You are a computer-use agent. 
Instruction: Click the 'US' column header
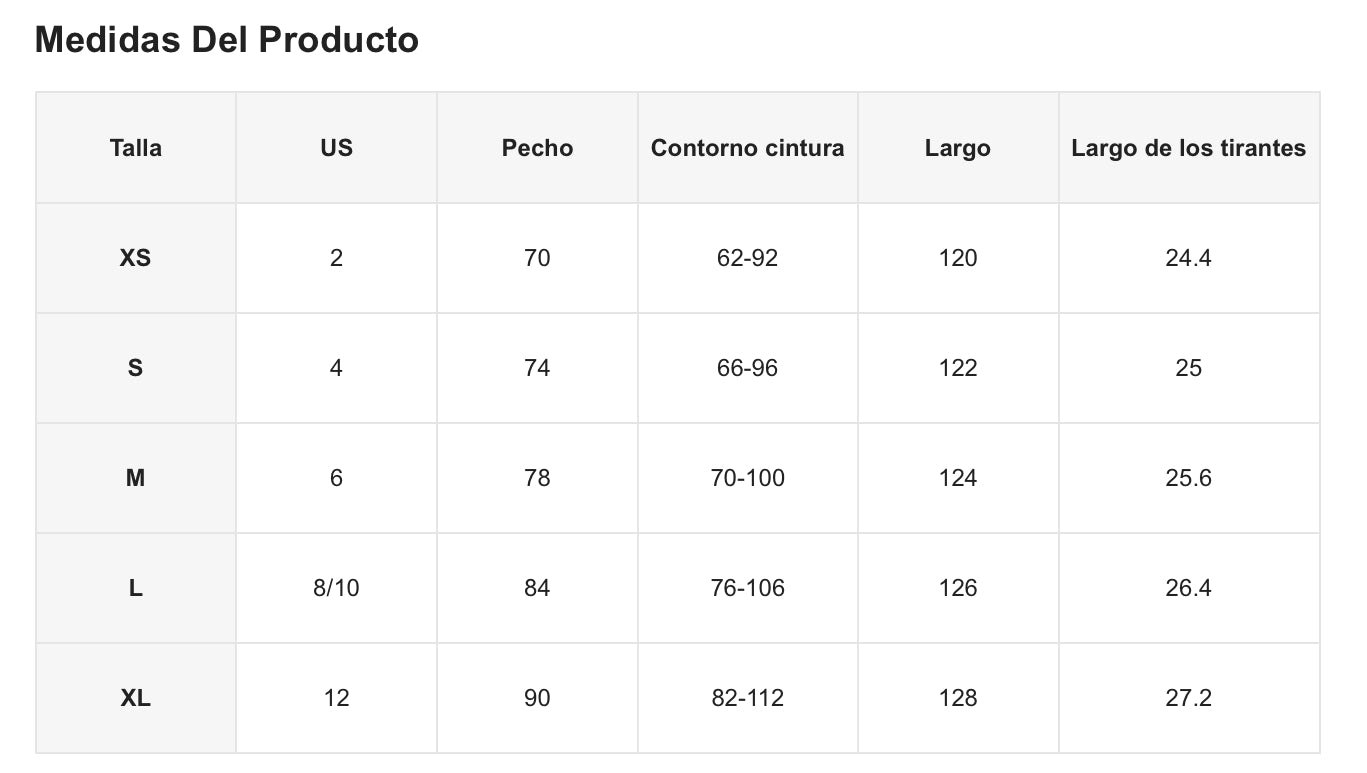coord(336,148)
